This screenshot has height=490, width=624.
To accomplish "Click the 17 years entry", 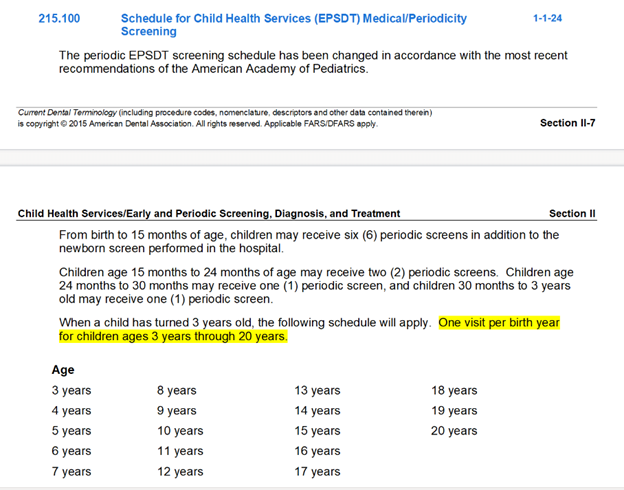I will point(316,471).
